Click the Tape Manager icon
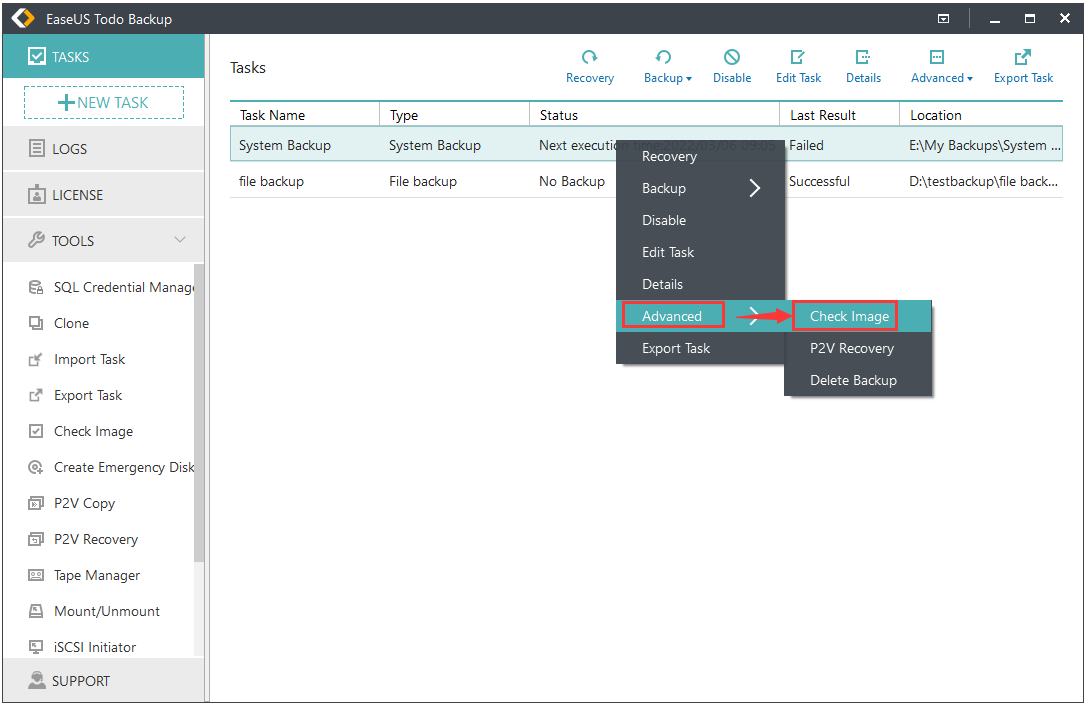This screenshot has width=1085, height=704. pyautogui.click(x=36, y=575)
